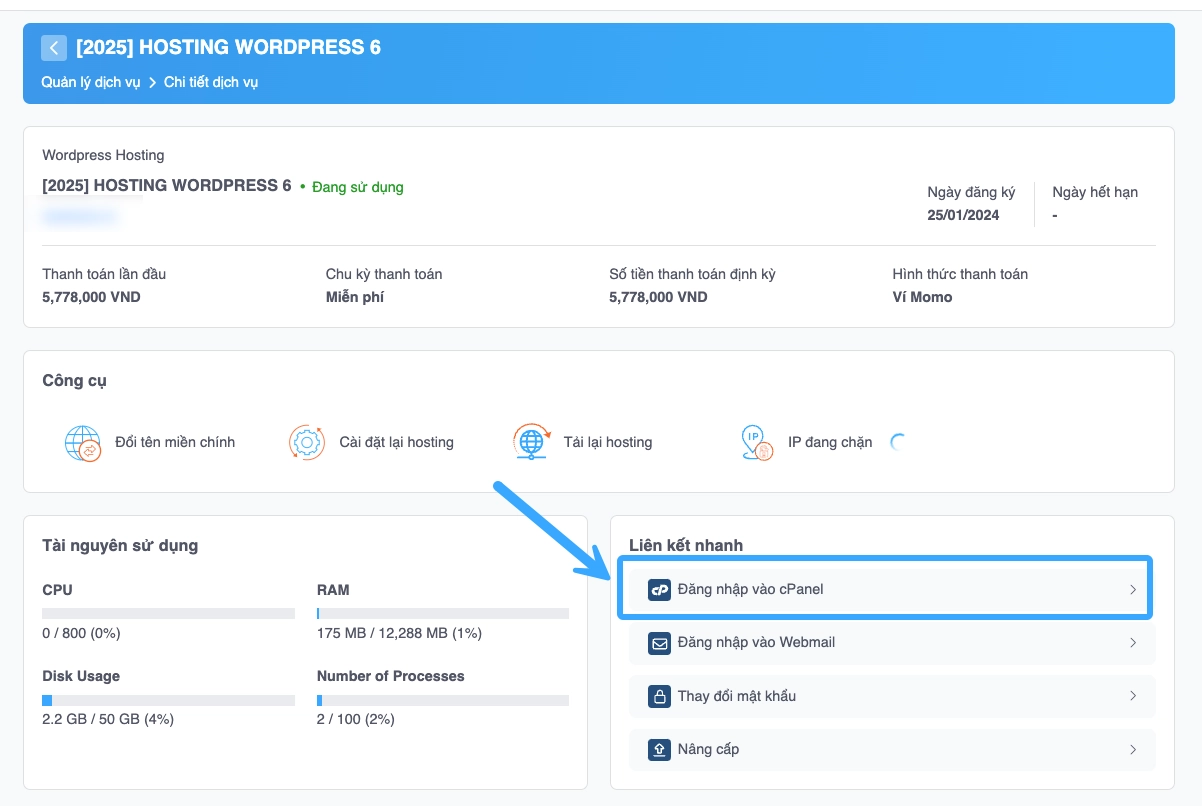Click the Cài đặt lại hosting gear icon
Viewport: 1202px width, 806px height.
306,441
